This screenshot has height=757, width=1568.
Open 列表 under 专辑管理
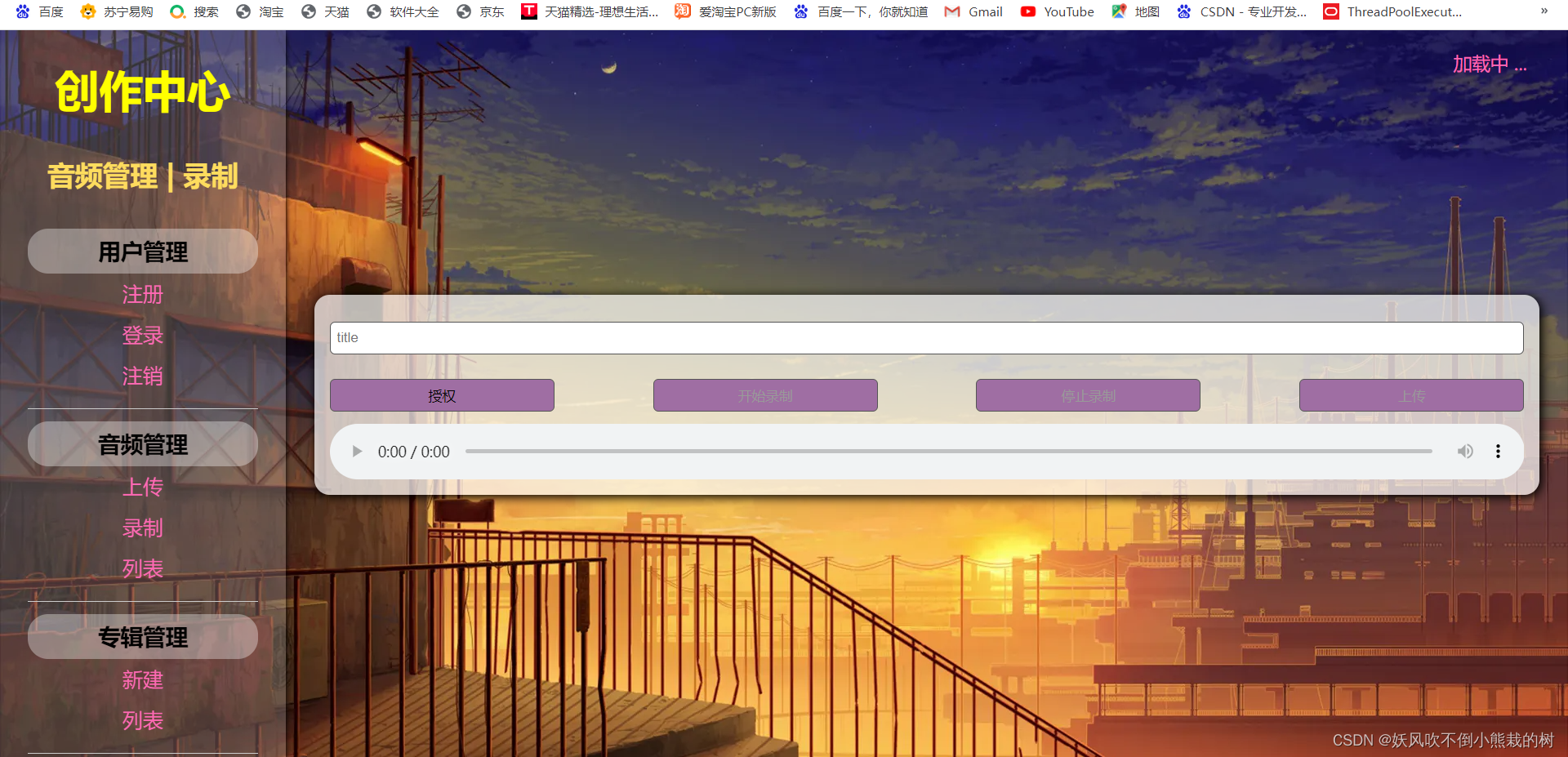point(143,720)
